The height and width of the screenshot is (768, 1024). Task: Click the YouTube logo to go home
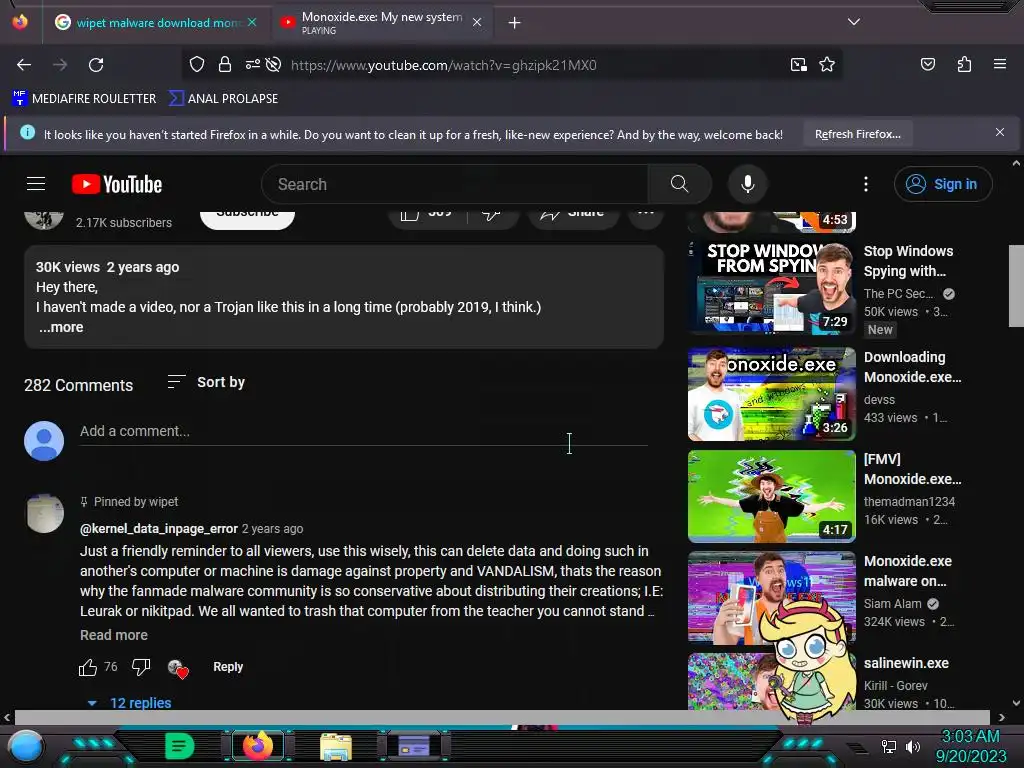[x=117, y=184]
